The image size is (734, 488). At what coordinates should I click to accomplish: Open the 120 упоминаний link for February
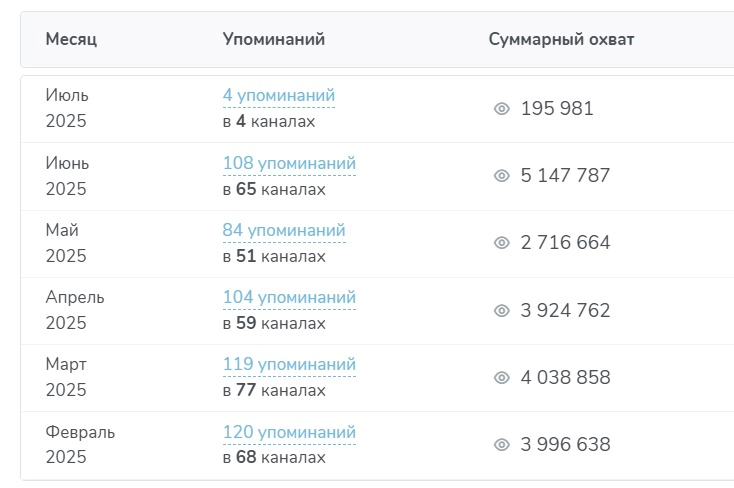(x=289, y=432)
